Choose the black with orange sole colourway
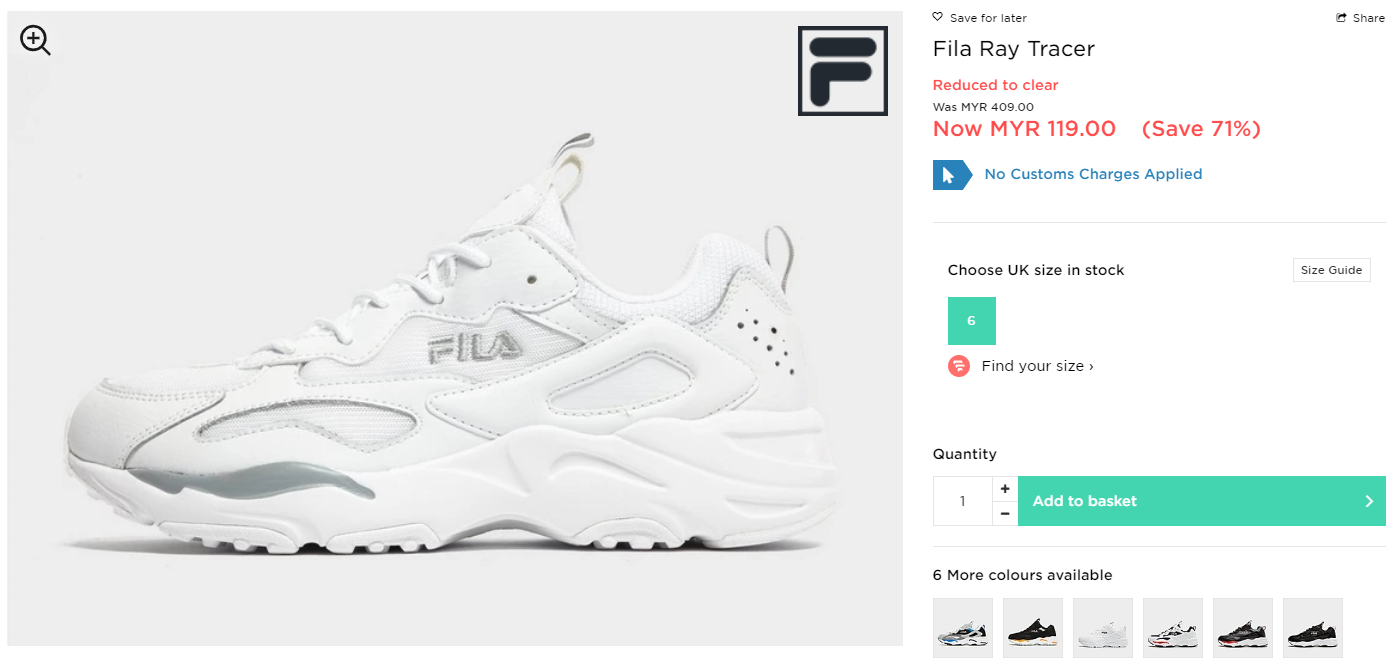Image resolution: width=1398 pixels, height=671 pixels. point(1033,628)
